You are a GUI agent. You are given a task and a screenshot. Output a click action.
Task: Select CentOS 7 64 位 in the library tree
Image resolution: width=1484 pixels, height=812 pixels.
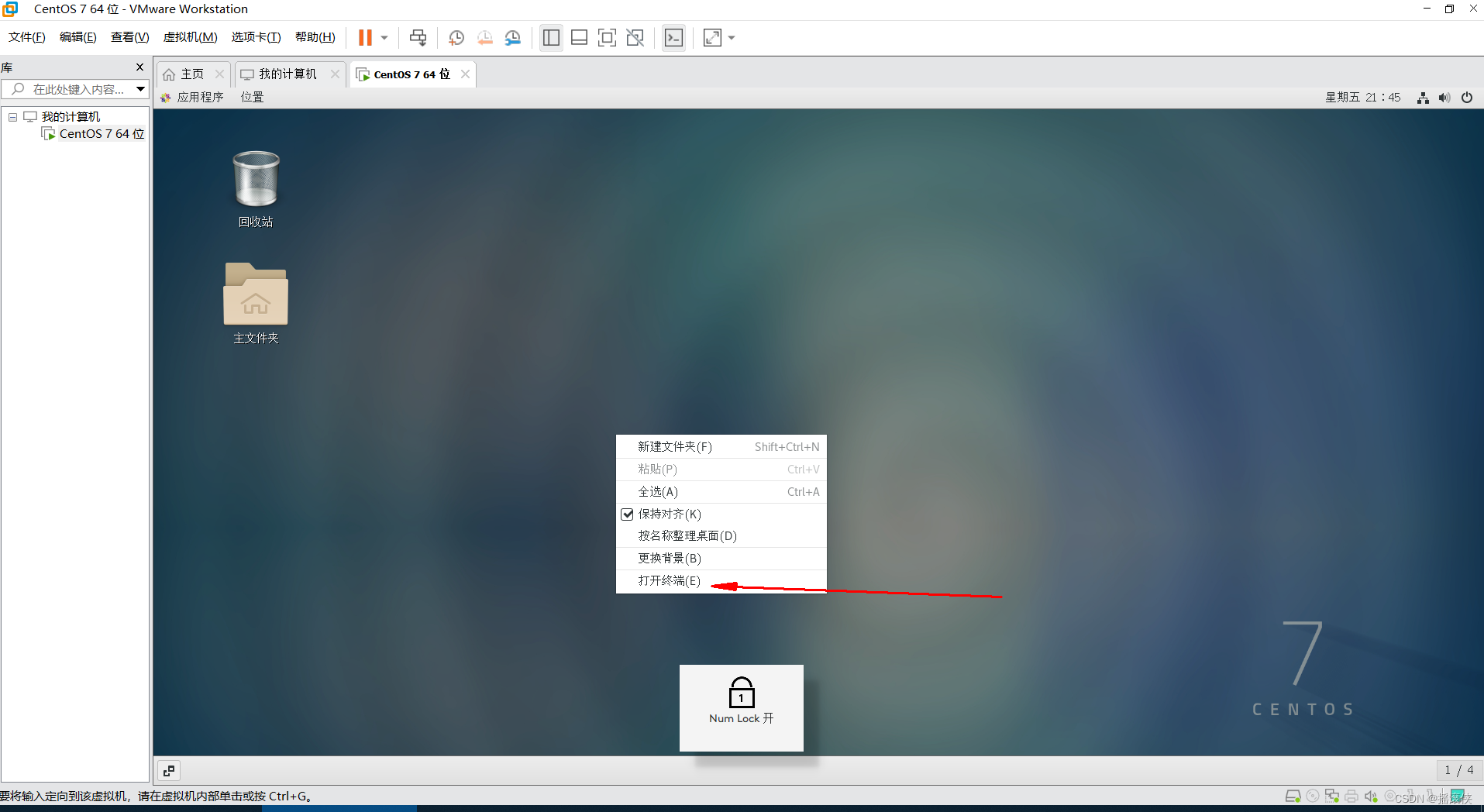pos(102,134)
